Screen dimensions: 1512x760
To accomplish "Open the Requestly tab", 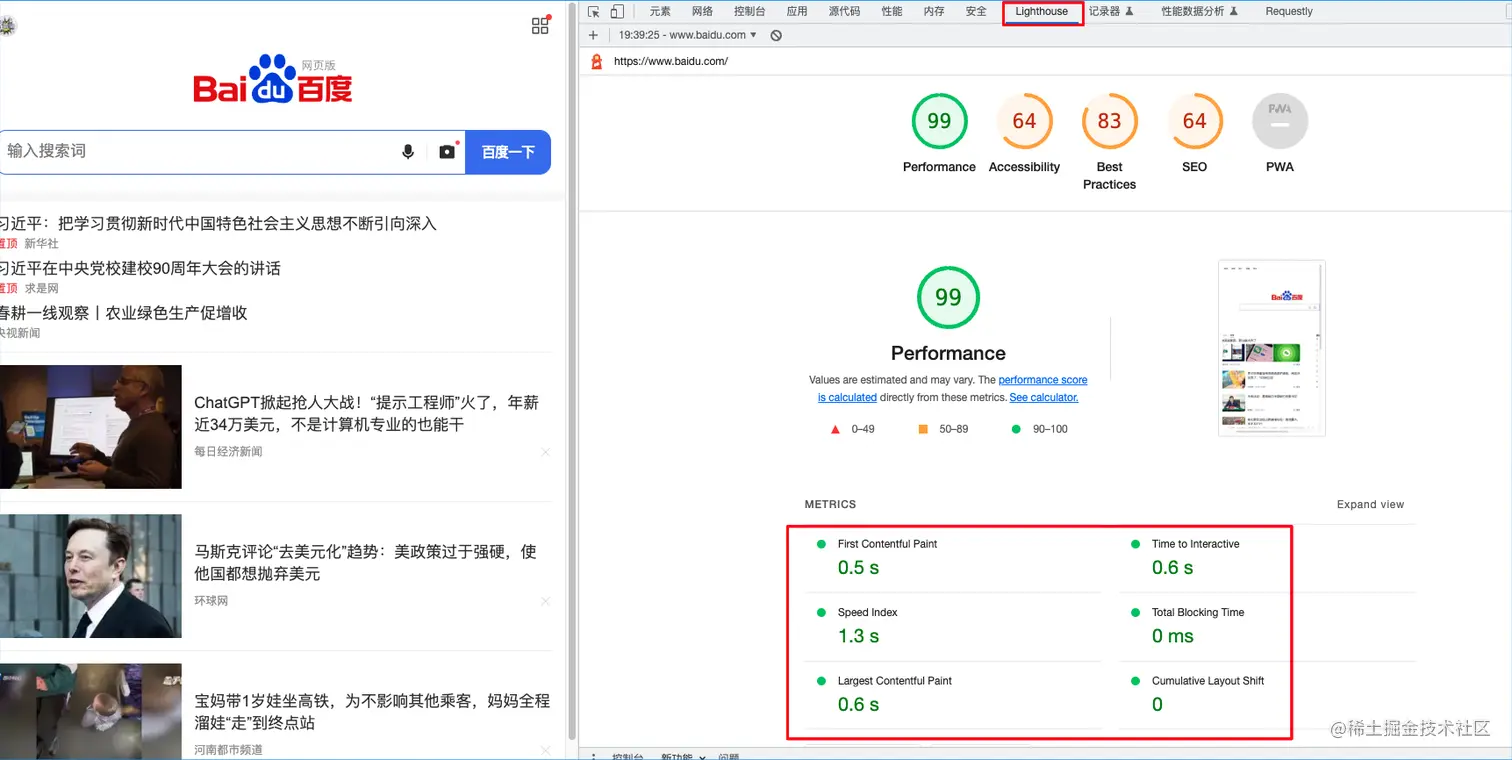I will coord(1289,12).
